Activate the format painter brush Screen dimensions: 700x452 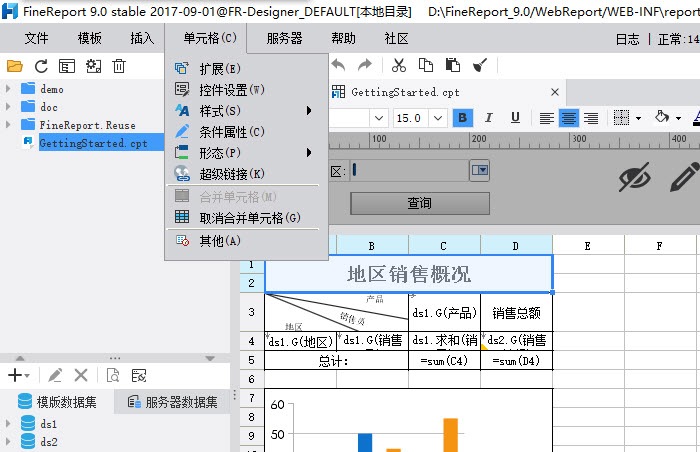tap(480, 65)
